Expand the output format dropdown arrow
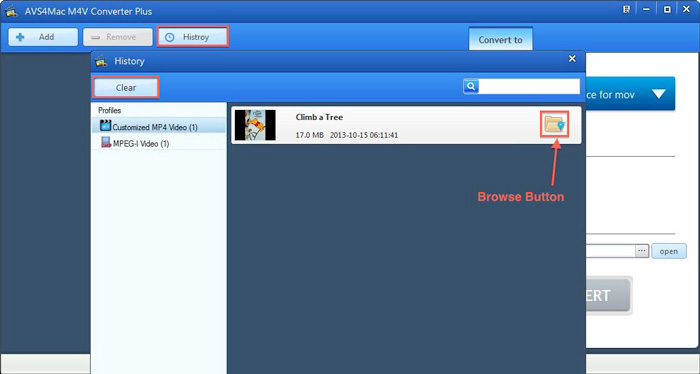This screenshot has width=700, height=374. click(x=658, y=94)
